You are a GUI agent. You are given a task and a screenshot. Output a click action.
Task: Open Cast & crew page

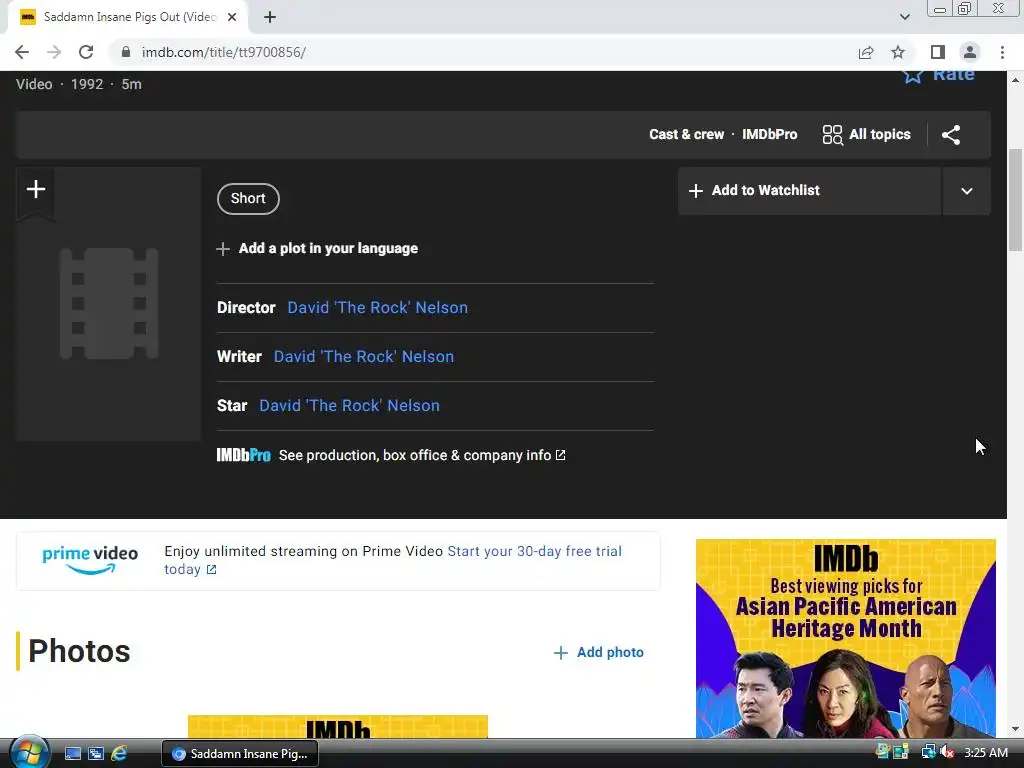(x=686, y=135)
